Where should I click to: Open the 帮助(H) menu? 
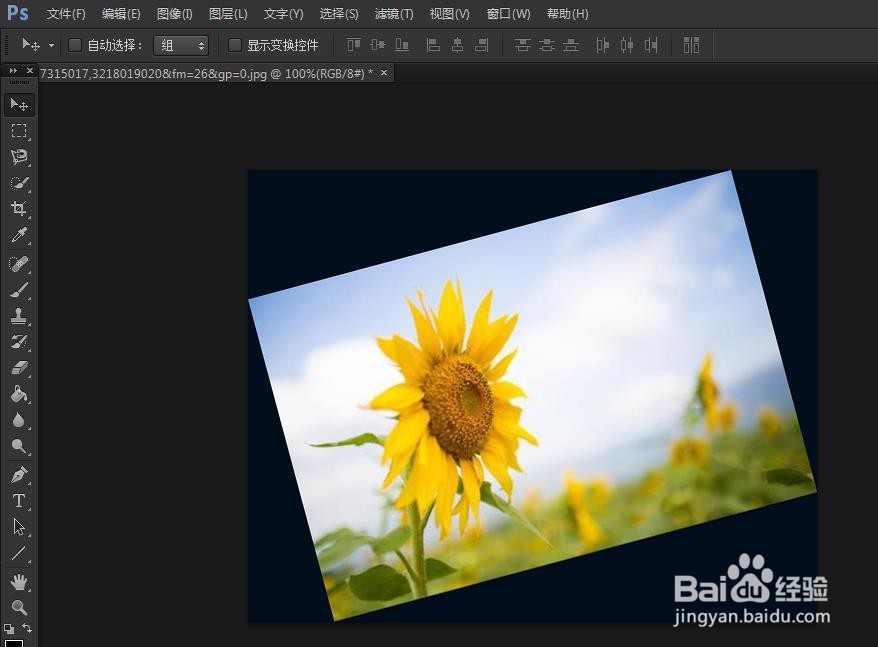[567, 13]
